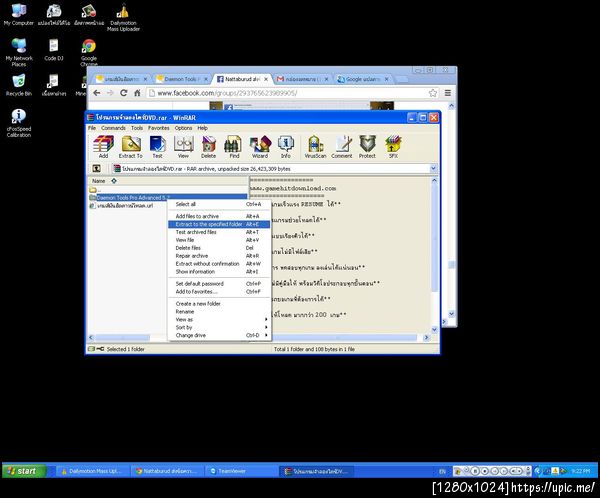Image resolution: width=600 pixels, height=498 pixels.
Task: Choose Delete files in context menu
Action: (219, 248)
